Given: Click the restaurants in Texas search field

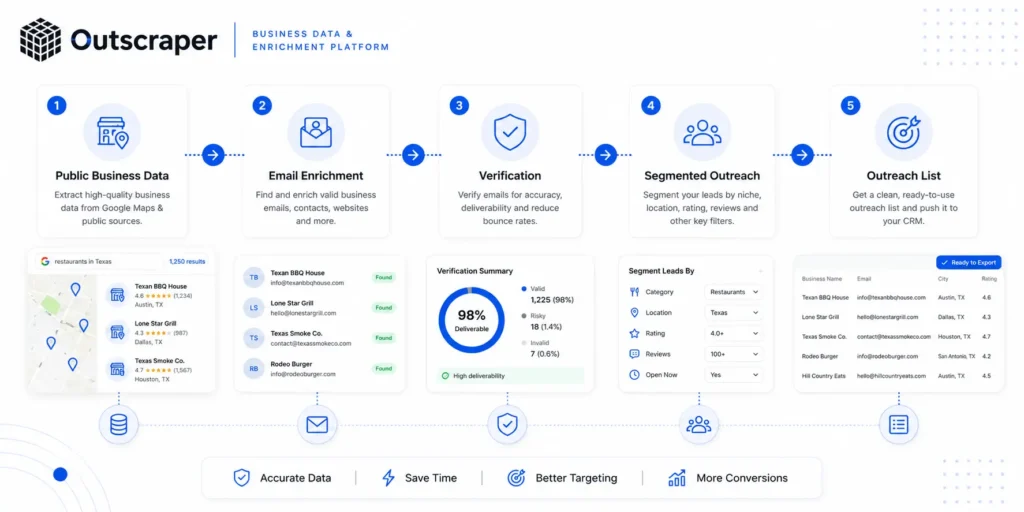Looking at the screenshot, I should pyautogui.click(x=98, y=261).
